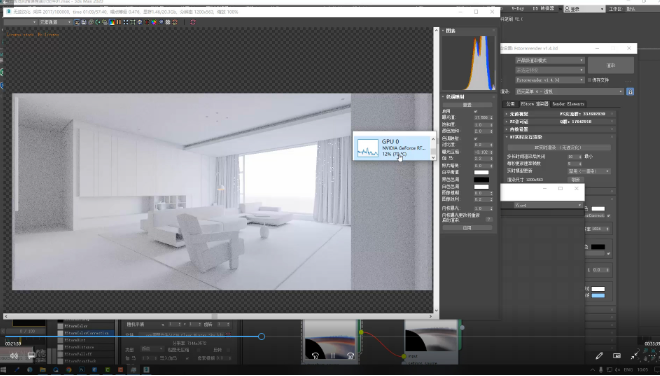Toggle the first checkbox in color mapping panel
The width and height of the screenshot is (660, 376).
476,111
